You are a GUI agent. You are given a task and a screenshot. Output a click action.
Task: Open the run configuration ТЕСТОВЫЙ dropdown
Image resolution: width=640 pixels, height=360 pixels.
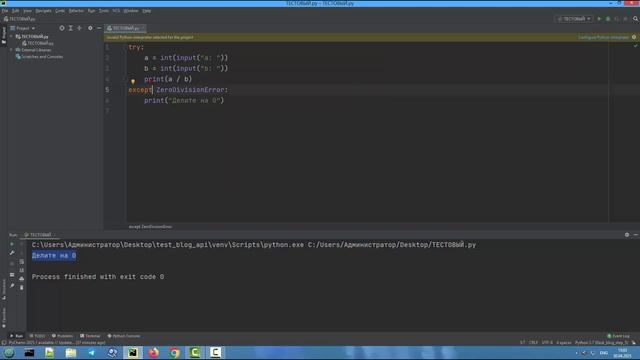coord(573,19)
